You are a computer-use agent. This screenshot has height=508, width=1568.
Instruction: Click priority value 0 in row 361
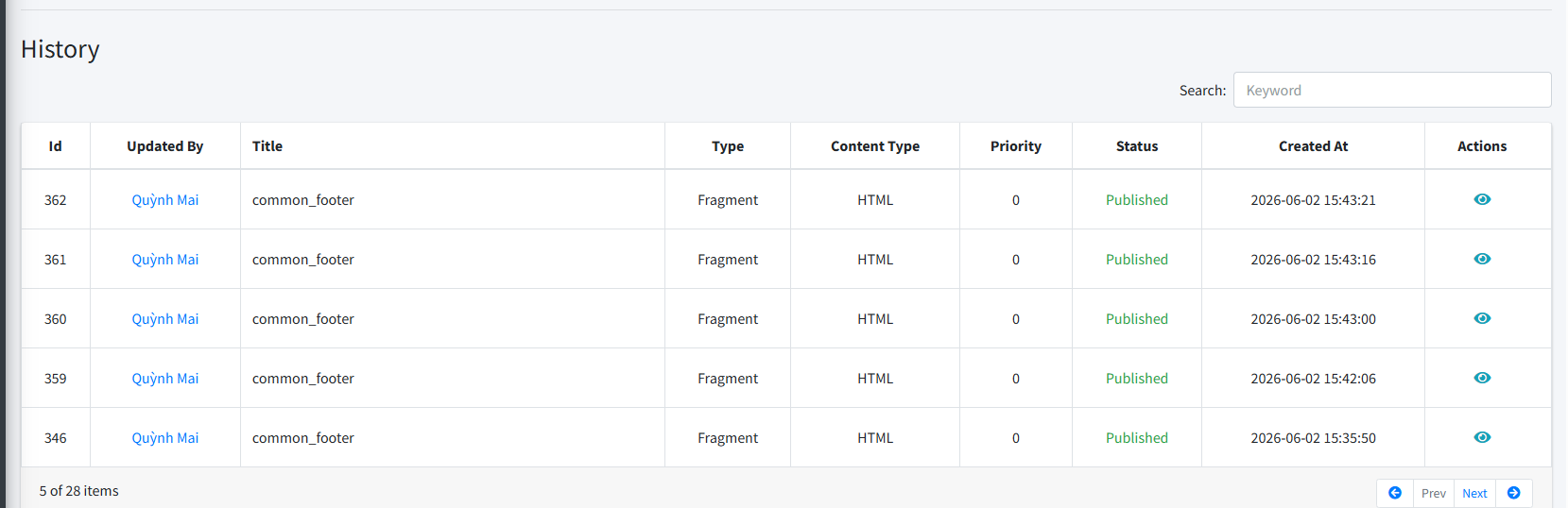point(1016,260)
